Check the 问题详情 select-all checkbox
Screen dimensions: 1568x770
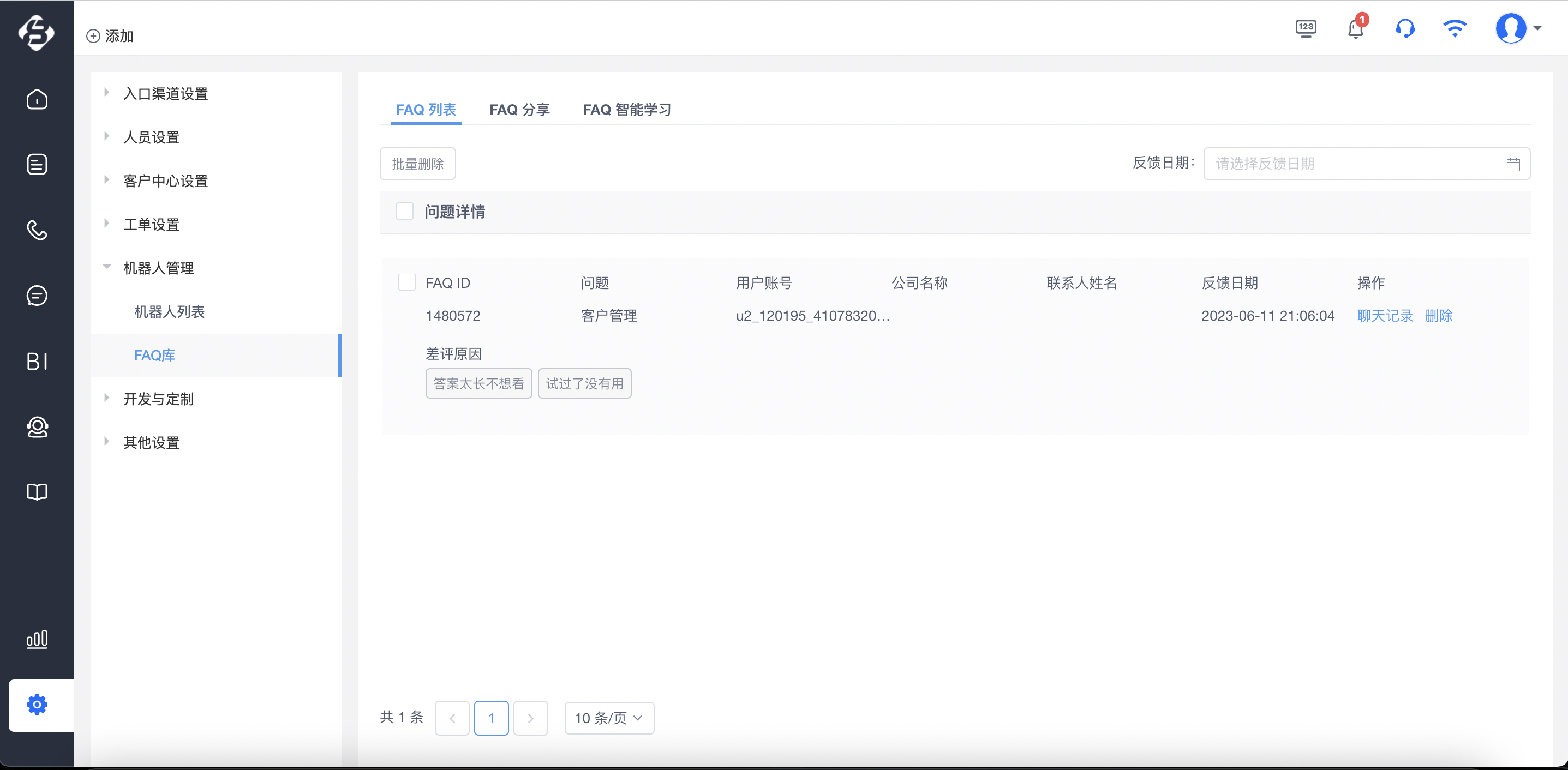[405, 211]
